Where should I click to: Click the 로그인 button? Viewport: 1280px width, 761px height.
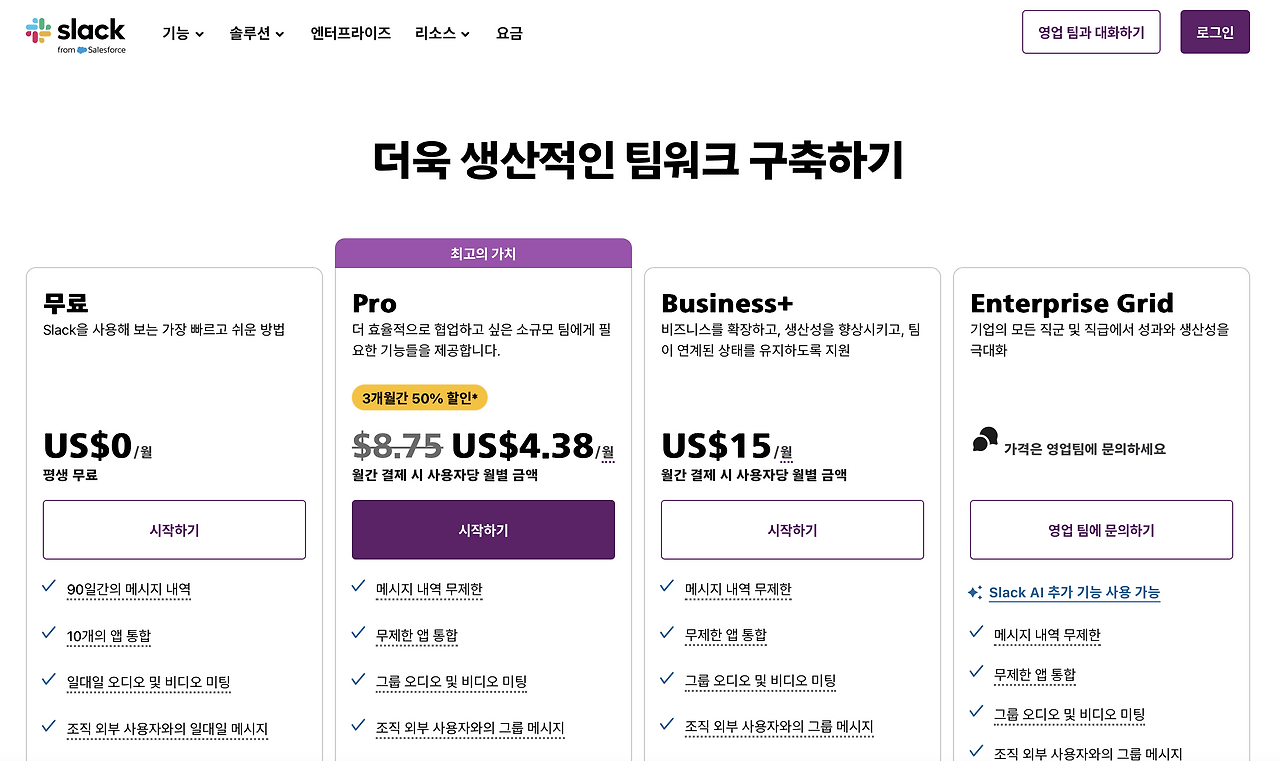click(1214, 31)
